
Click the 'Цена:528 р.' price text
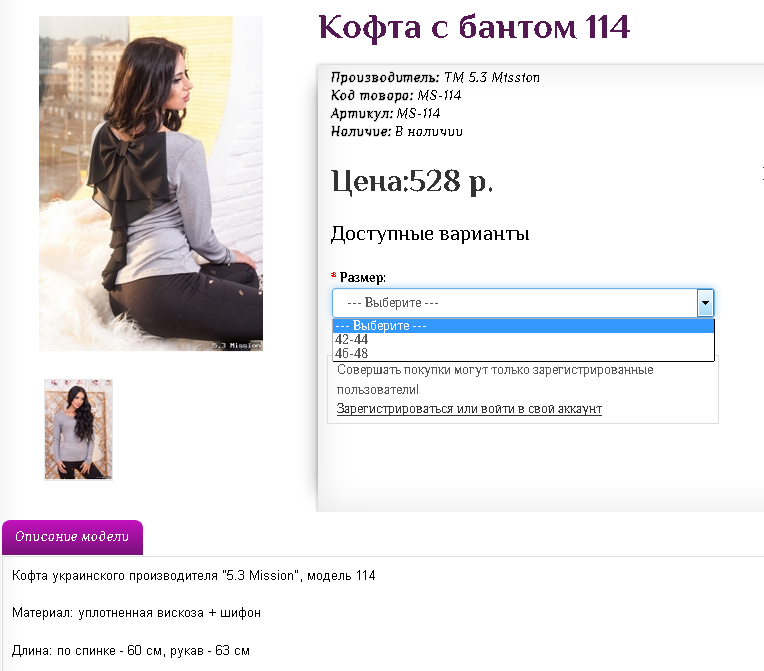pos(412,182)
